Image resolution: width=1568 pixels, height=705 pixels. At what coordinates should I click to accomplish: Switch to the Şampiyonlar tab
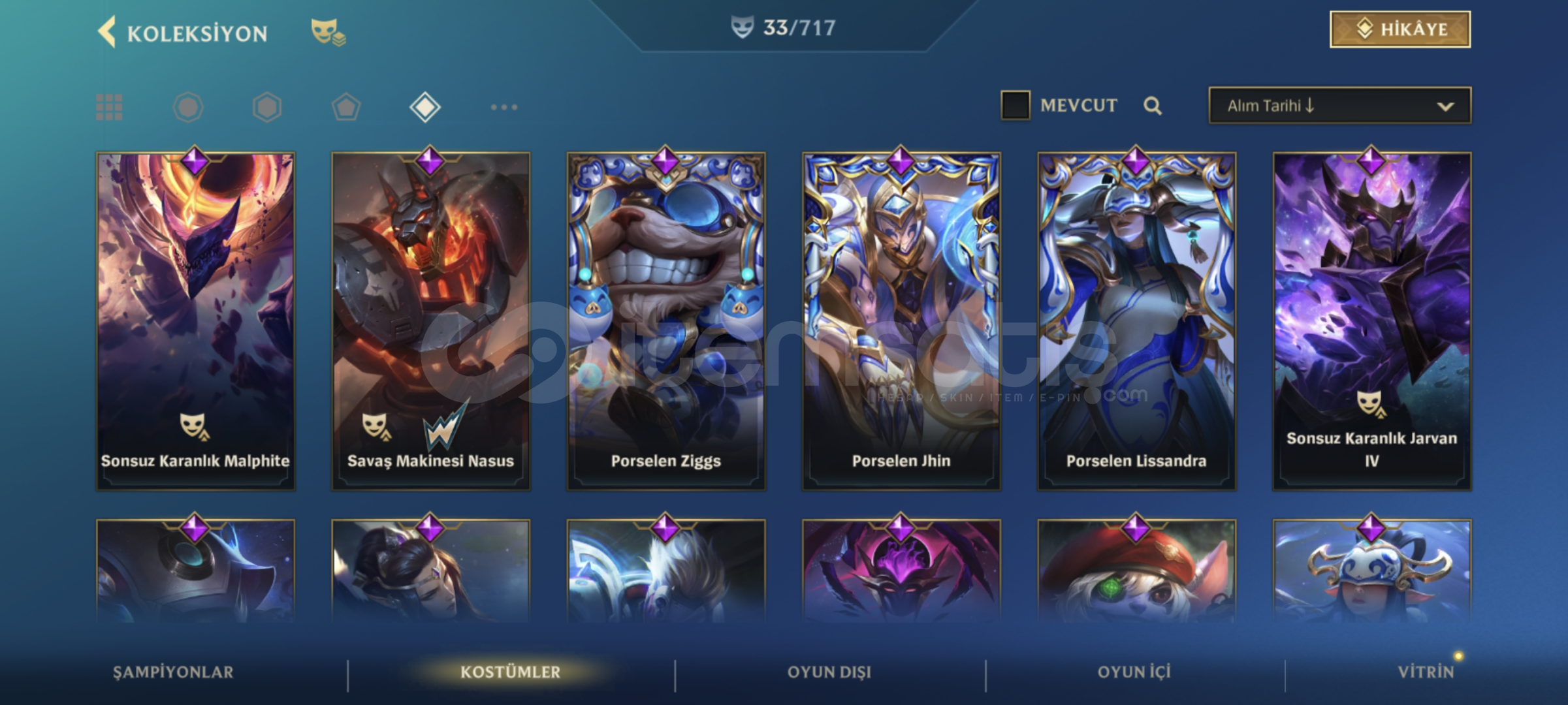(x=173, y=672)
